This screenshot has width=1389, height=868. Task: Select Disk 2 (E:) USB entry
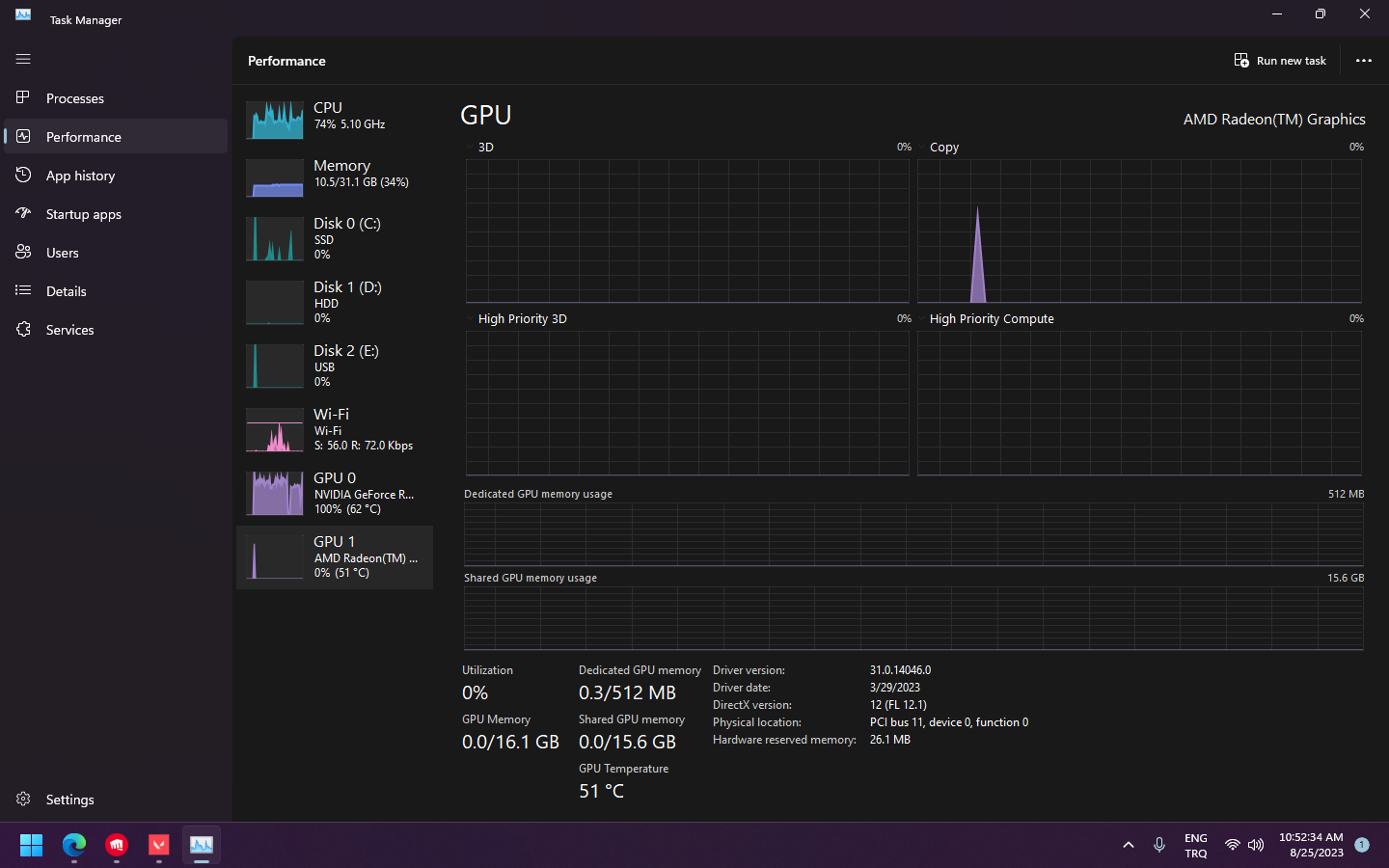(x=335, y=366)
